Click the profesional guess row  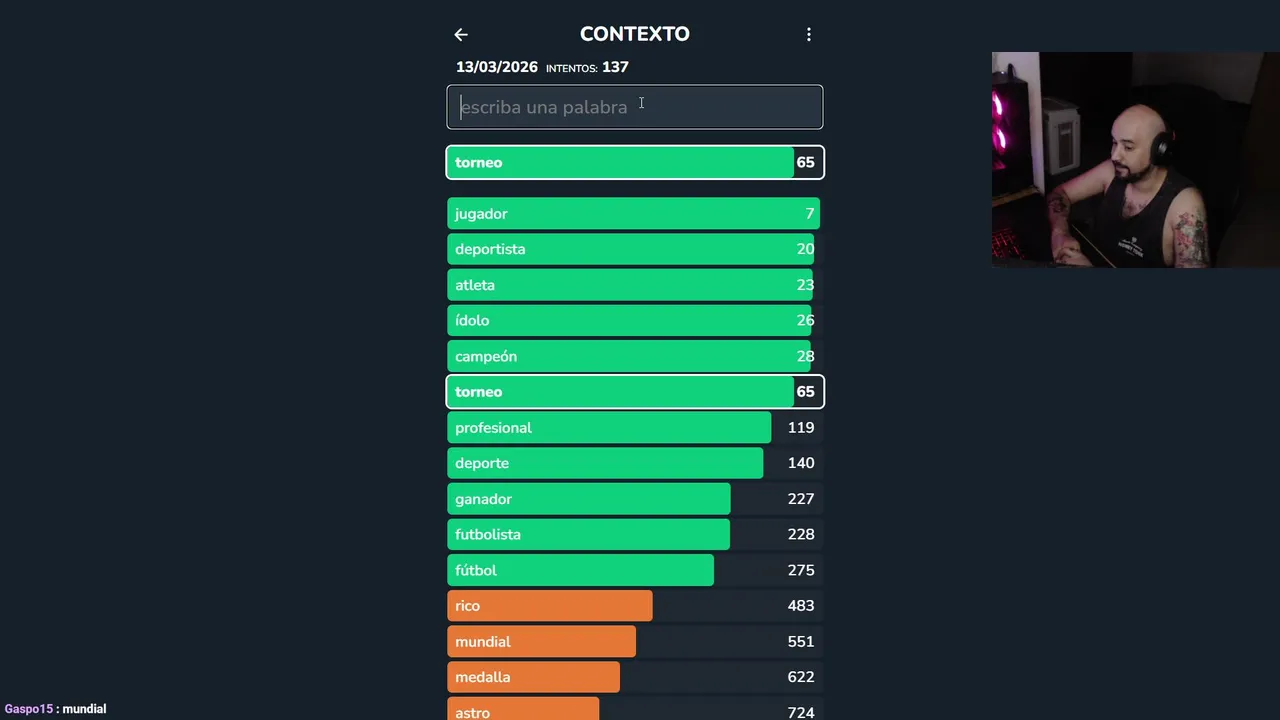634,428
